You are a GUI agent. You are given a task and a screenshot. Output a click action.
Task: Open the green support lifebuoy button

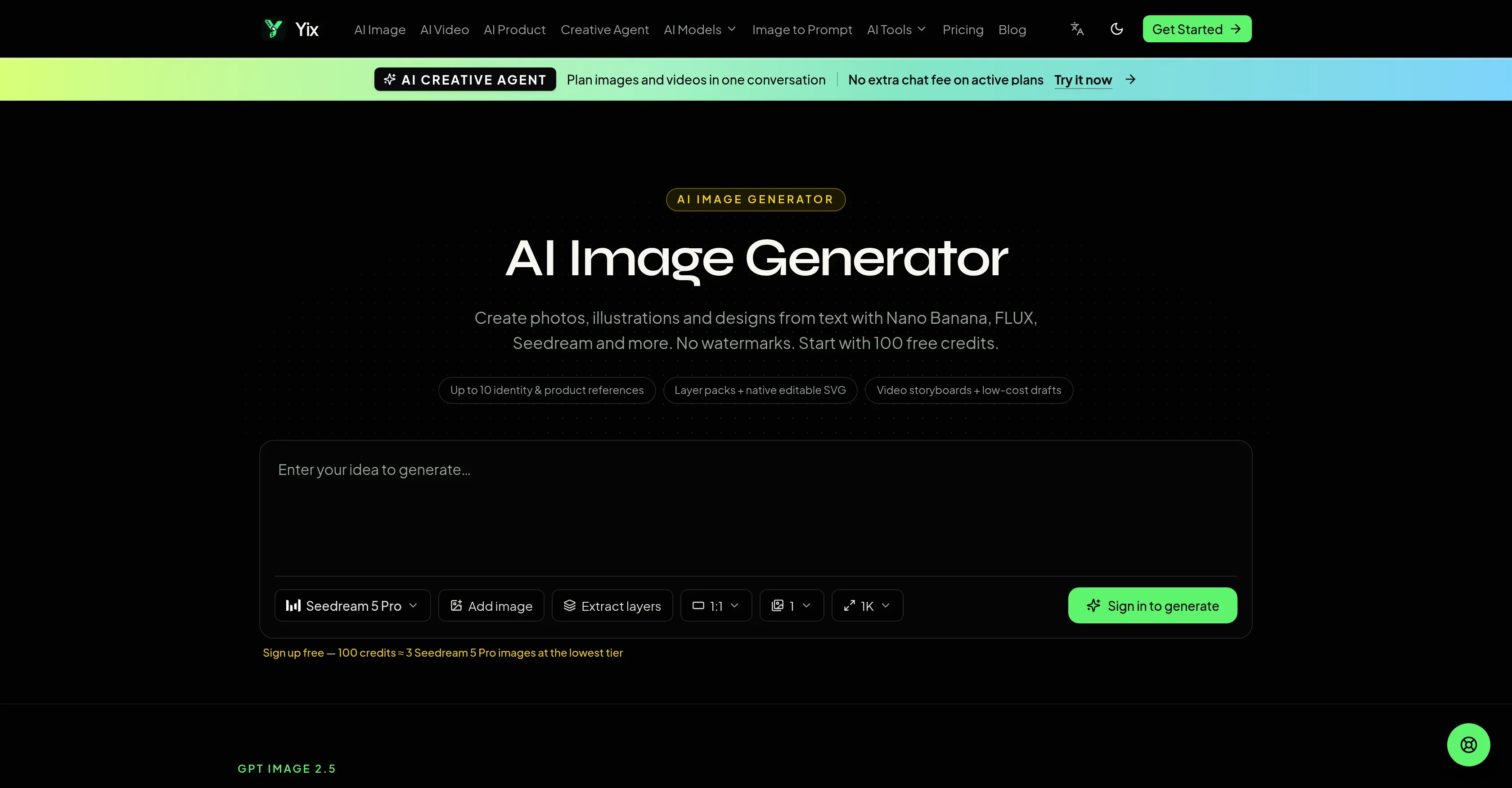coord(1468,744)
